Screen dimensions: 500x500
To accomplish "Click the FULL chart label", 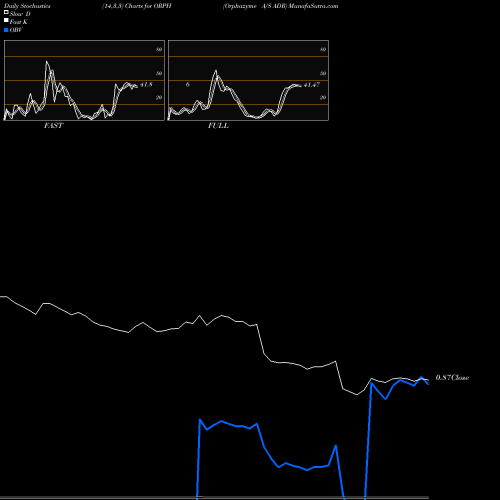I will 218,126.
